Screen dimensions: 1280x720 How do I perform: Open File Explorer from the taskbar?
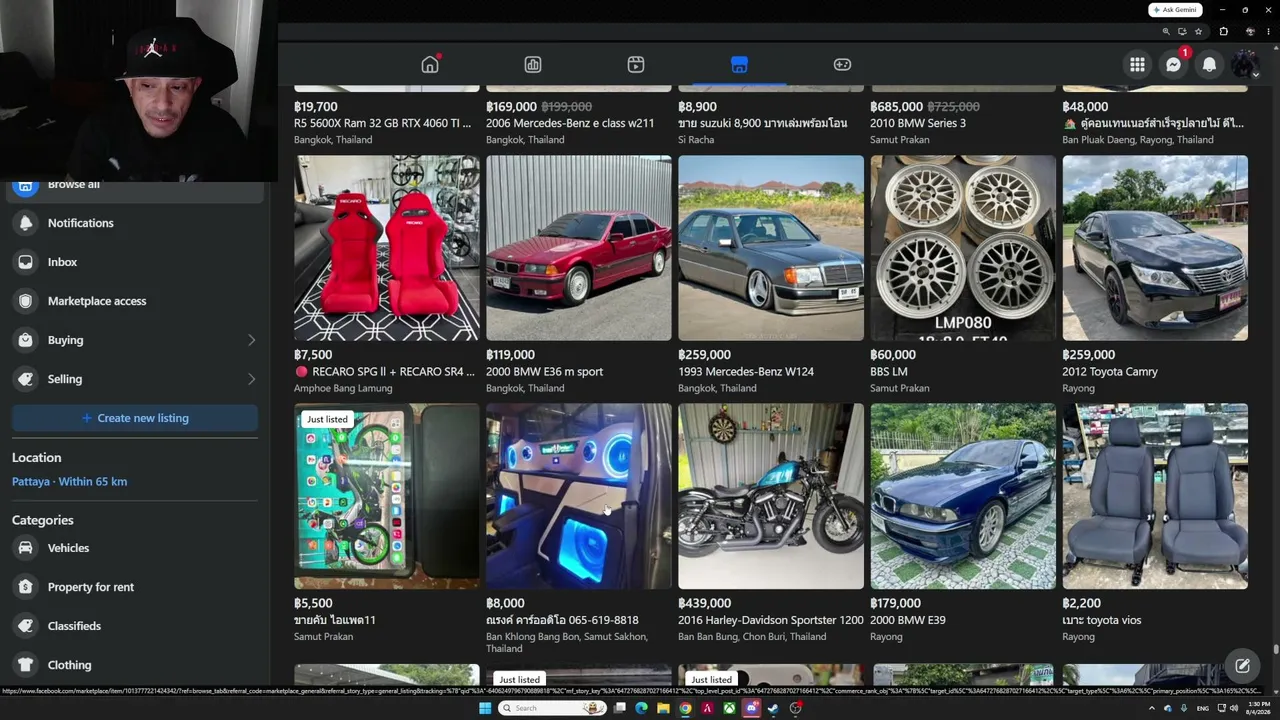pos(663,708)
